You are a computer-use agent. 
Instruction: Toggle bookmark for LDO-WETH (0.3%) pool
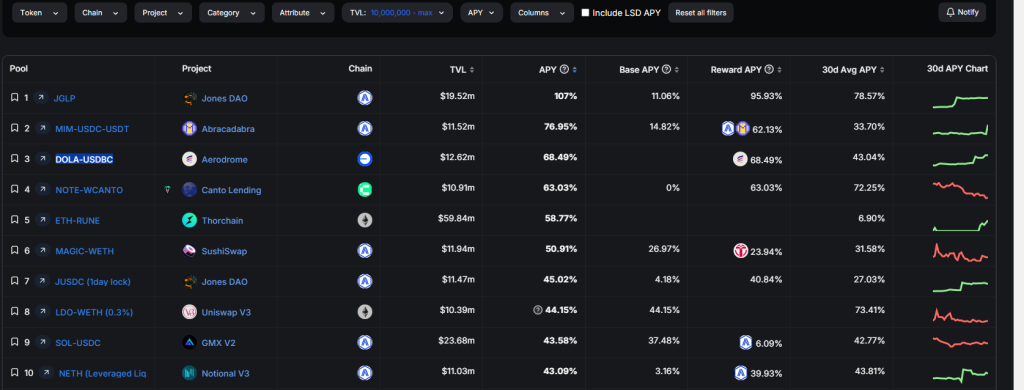point(14,312)
